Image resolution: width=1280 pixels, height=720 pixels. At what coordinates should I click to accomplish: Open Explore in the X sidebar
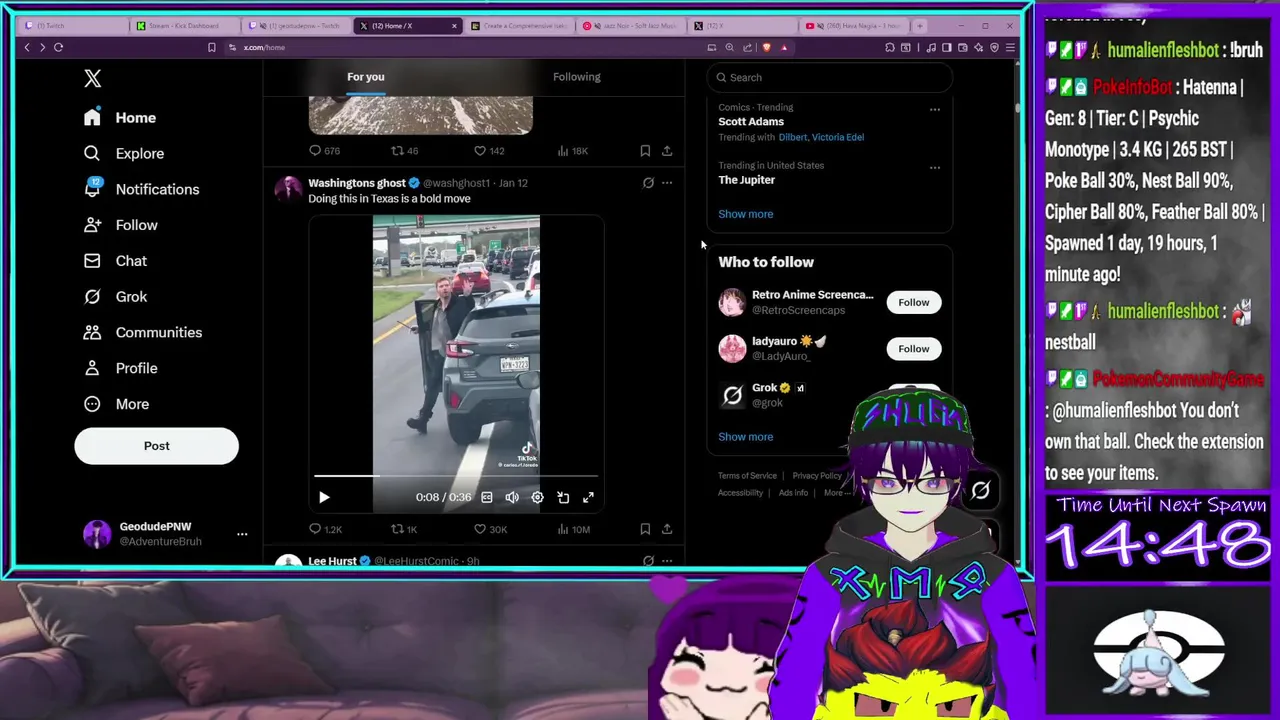124,154
